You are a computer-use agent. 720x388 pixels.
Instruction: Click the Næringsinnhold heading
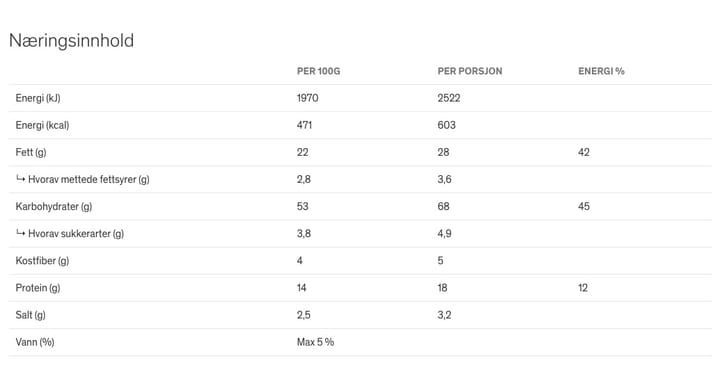click(72, 41)
